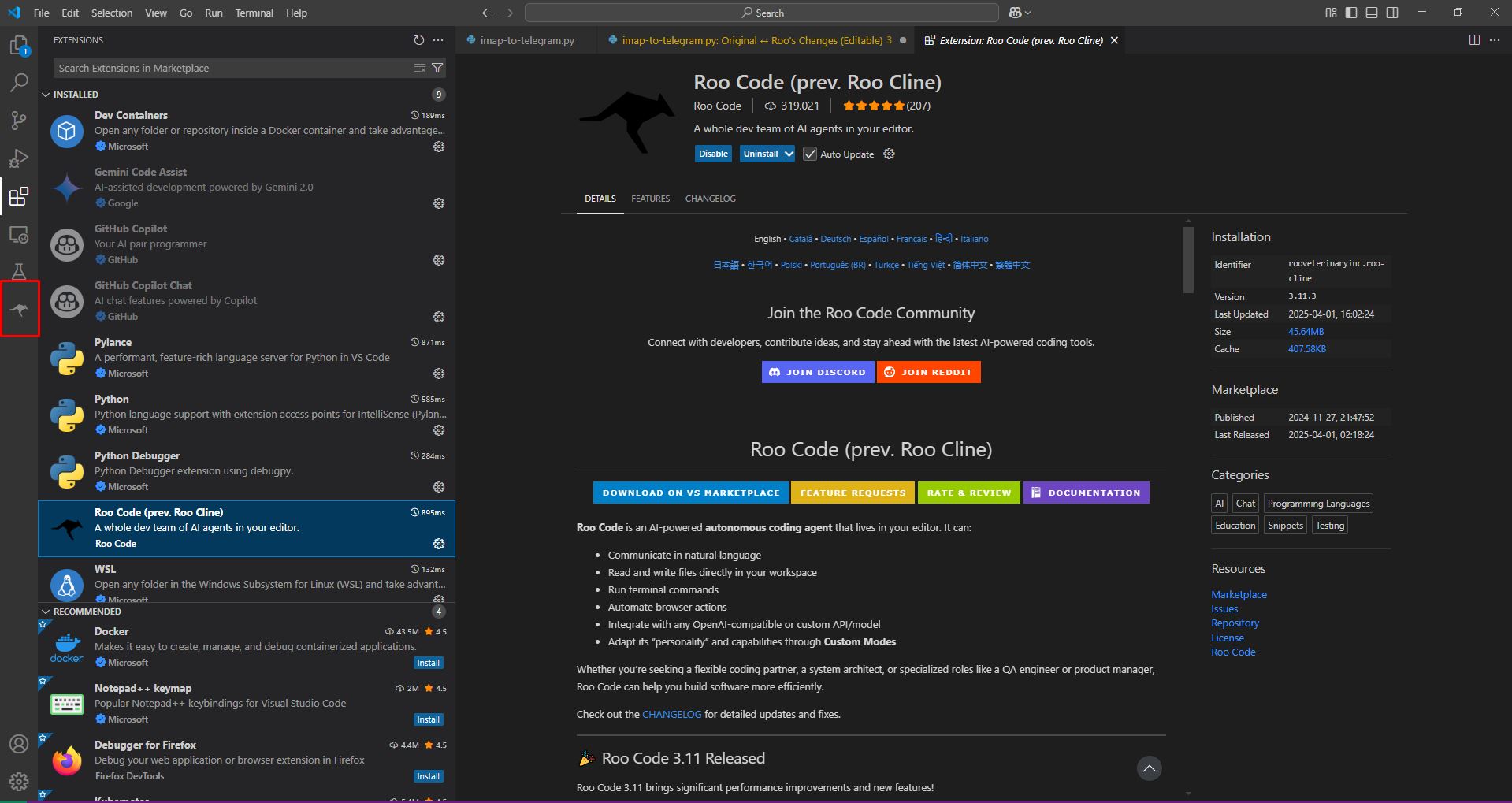Image resolution: width=1512 pixels, height=803 pixels.
Task: Open the Source Control view
Action: [19, 120]
